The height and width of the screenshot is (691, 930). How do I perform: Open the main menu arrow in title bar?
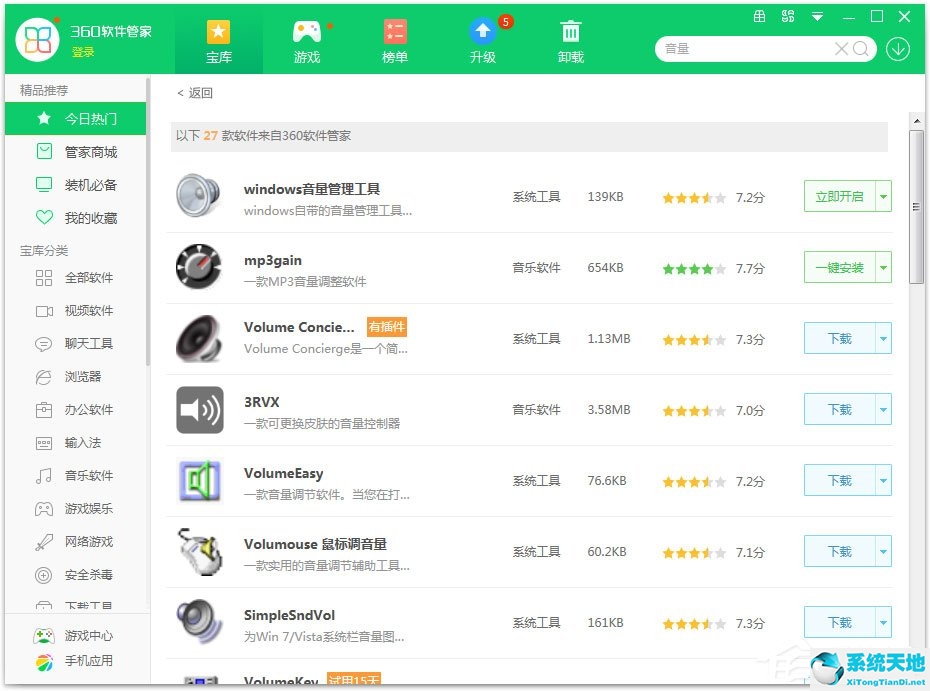tap(818, 15)
